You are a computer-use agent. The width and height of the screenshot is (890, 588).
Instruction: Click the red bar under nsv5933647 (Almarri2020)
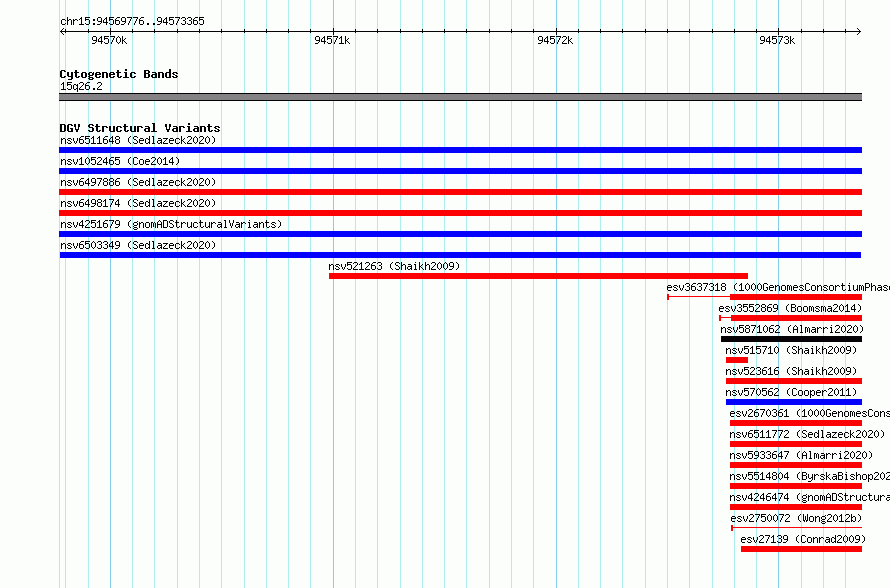coord(796,465)
